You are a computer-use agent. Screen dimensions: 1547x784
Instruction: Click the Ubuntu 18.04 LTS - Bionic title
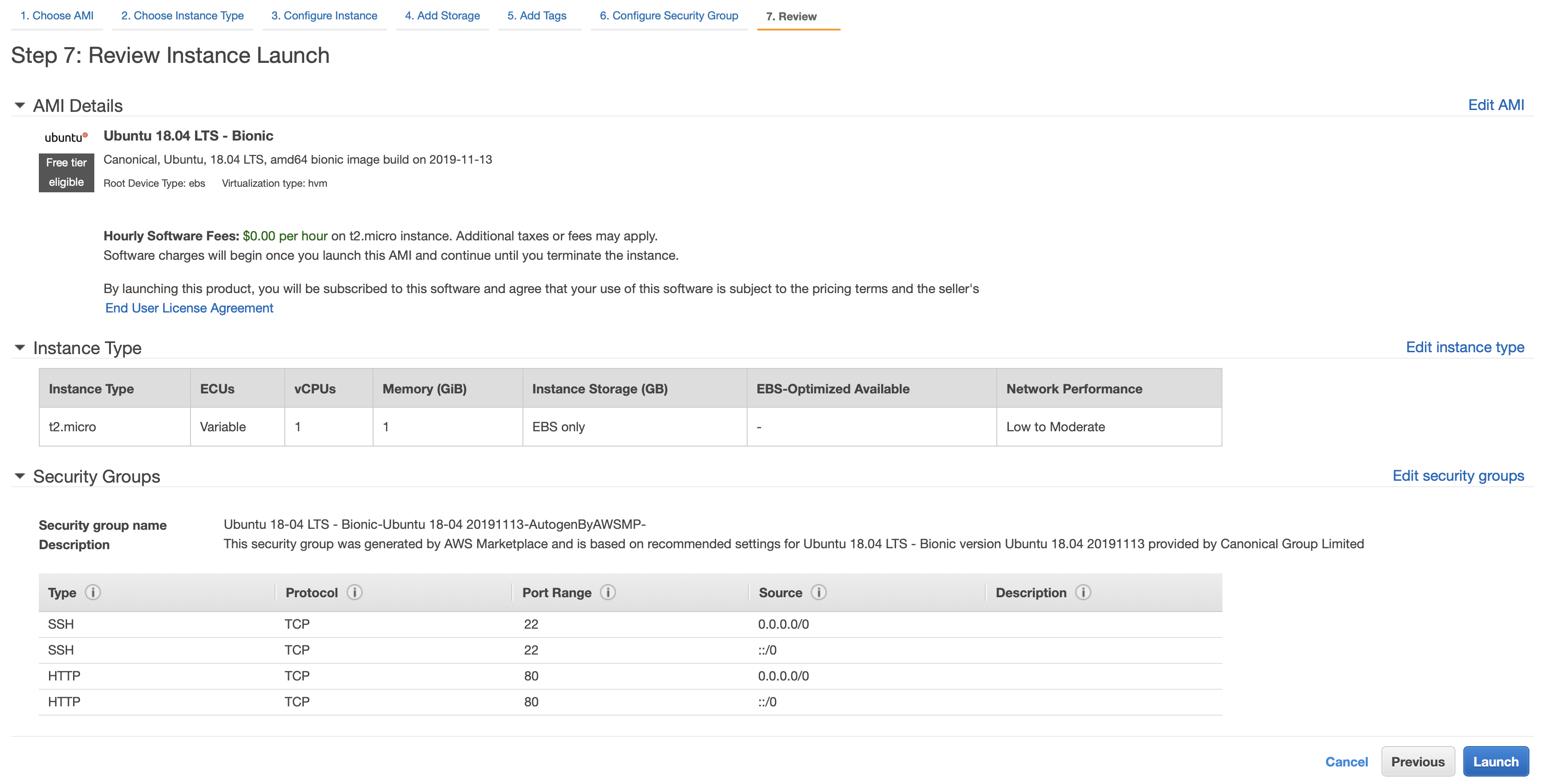[x=188, y=135]
